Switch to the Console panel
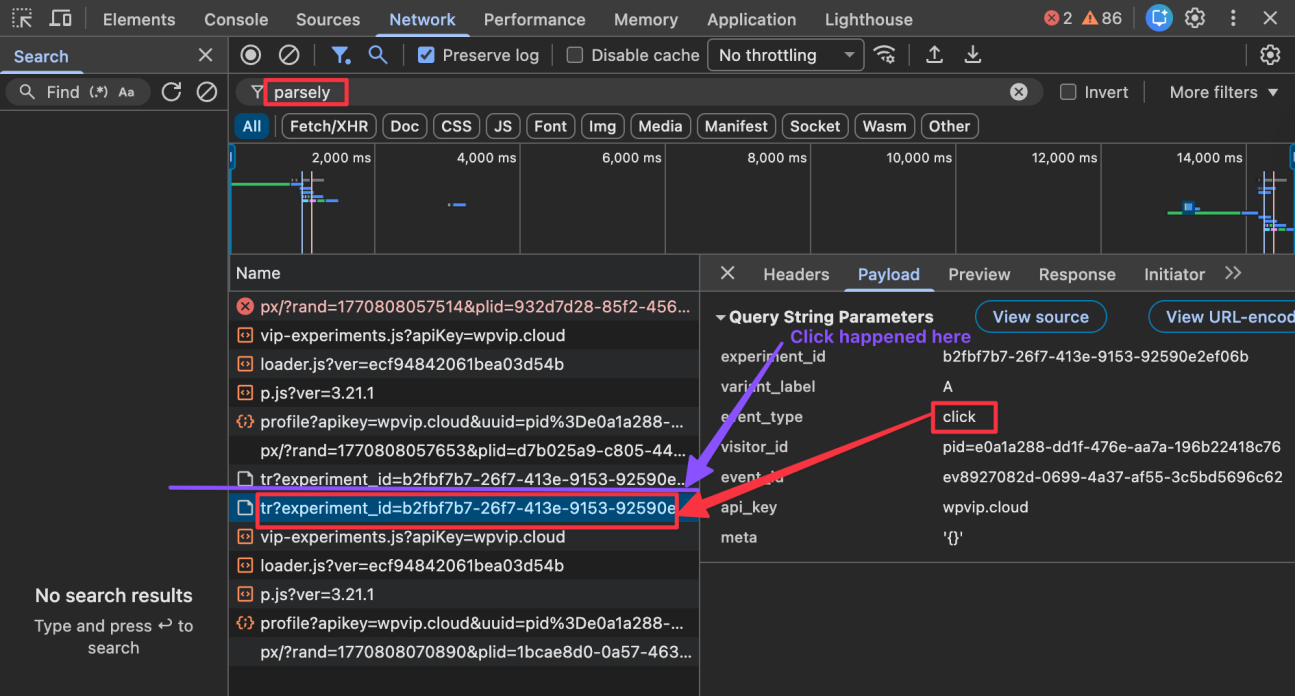The image size is (1295, 696). pyautogui.click(x=235, y=19)
